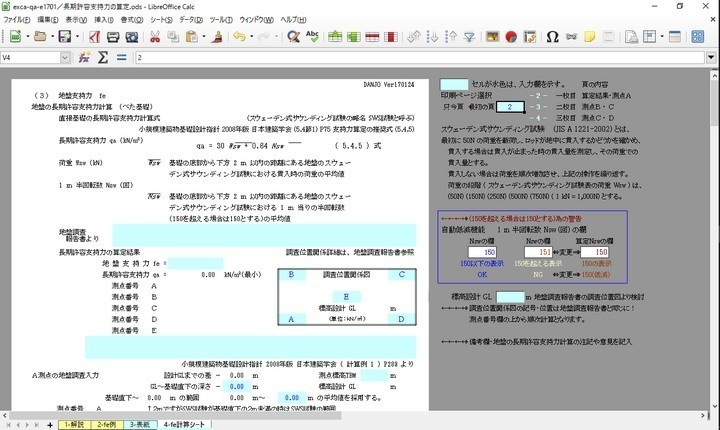The image size is (720, 430).
Task: Toggle the Print Preview icon
Action: pyautogui.click(x=132, y=37)
